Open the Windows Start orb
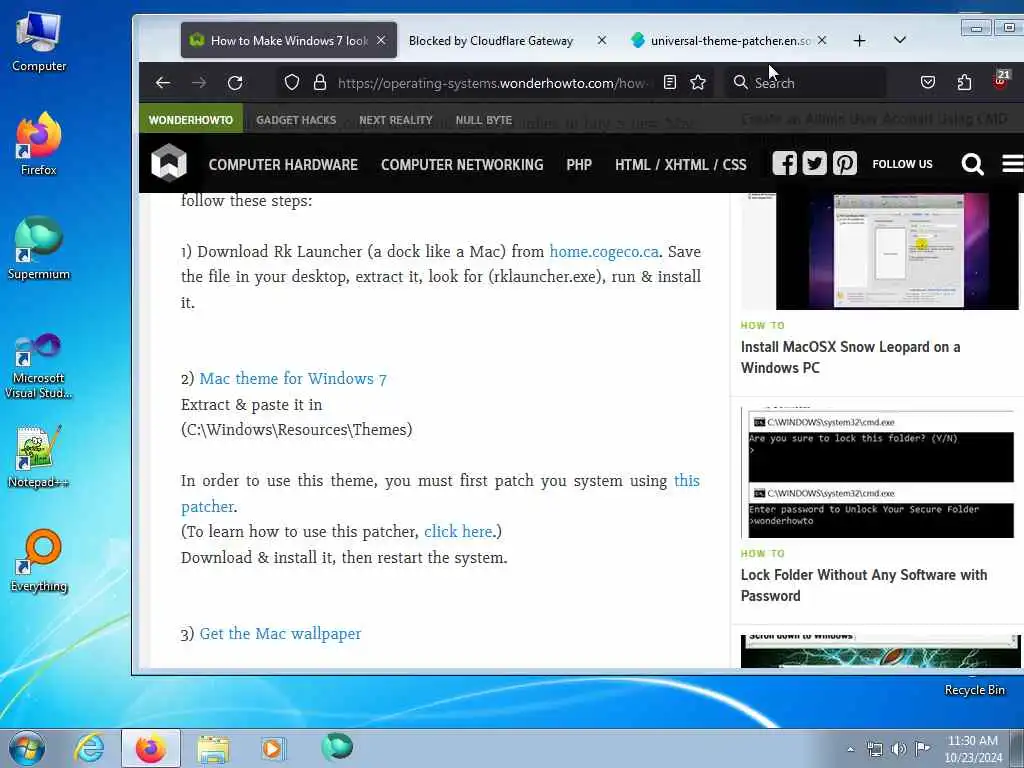The height and width of the screenshot is (768, 1024). point(27,748)
